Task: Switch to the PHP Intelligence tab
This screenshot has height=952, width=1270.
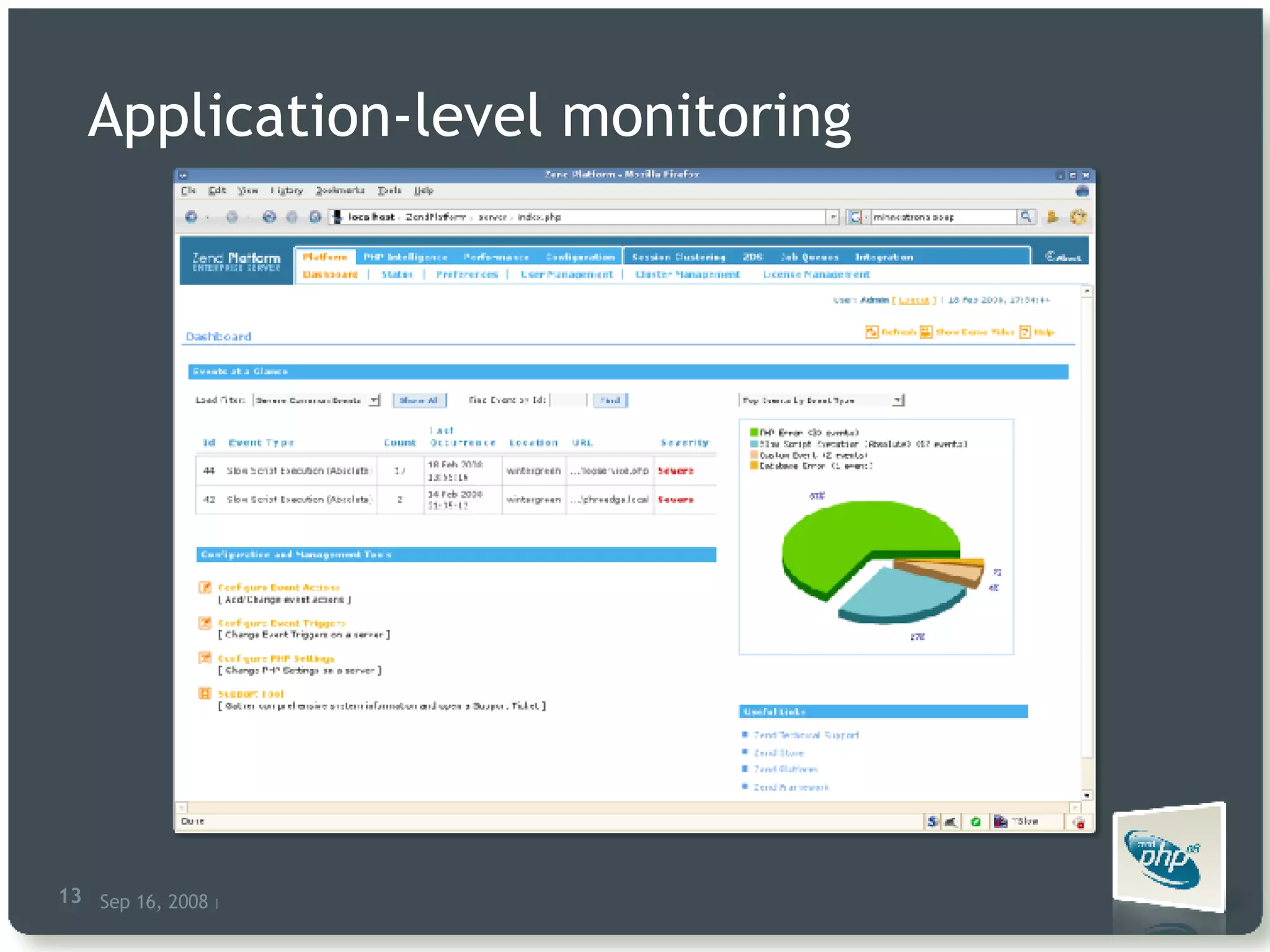Action: click(x=406, y=257)
